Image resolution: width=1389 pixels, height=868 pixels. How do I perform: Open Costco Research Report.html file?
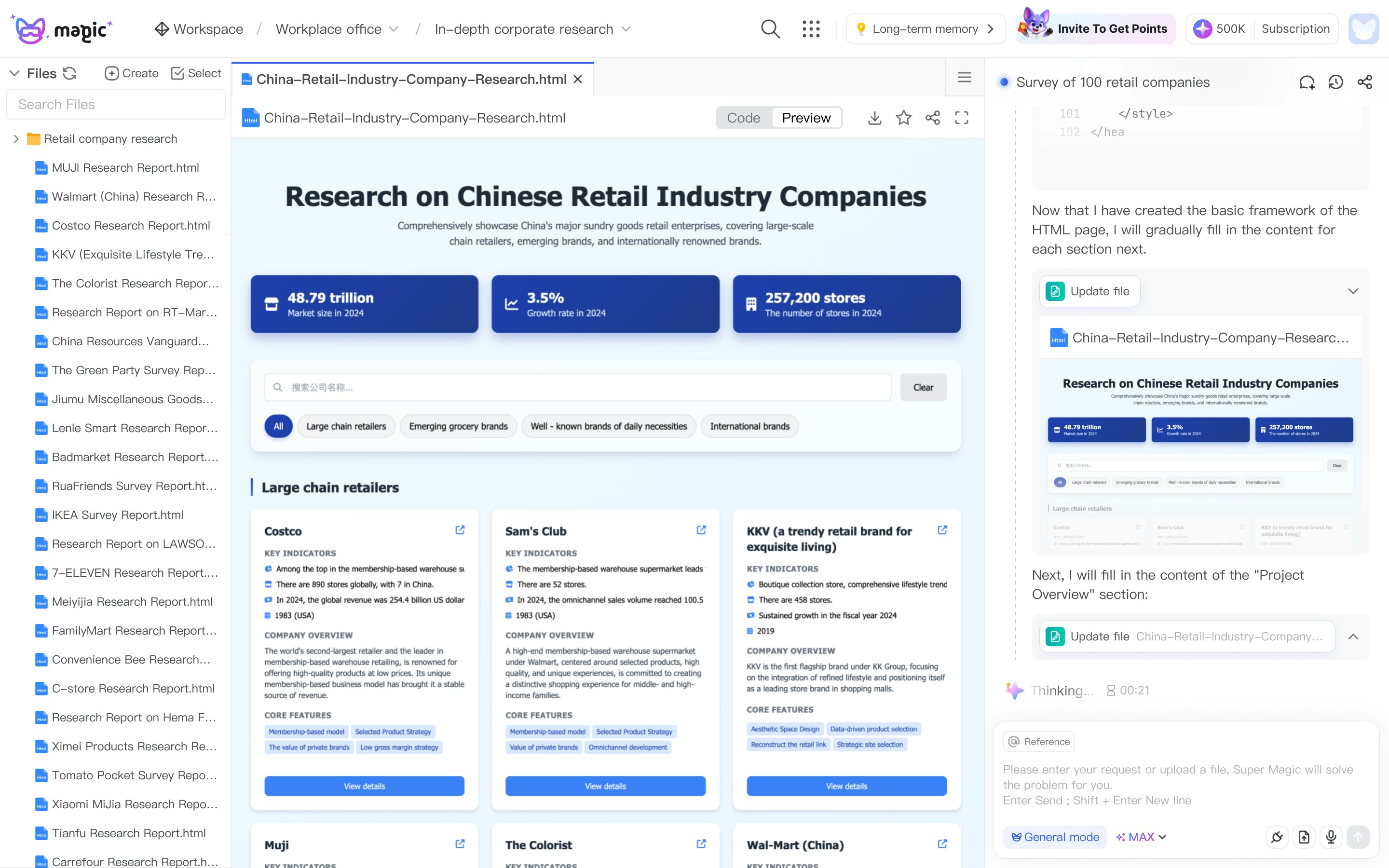point(131,225)
